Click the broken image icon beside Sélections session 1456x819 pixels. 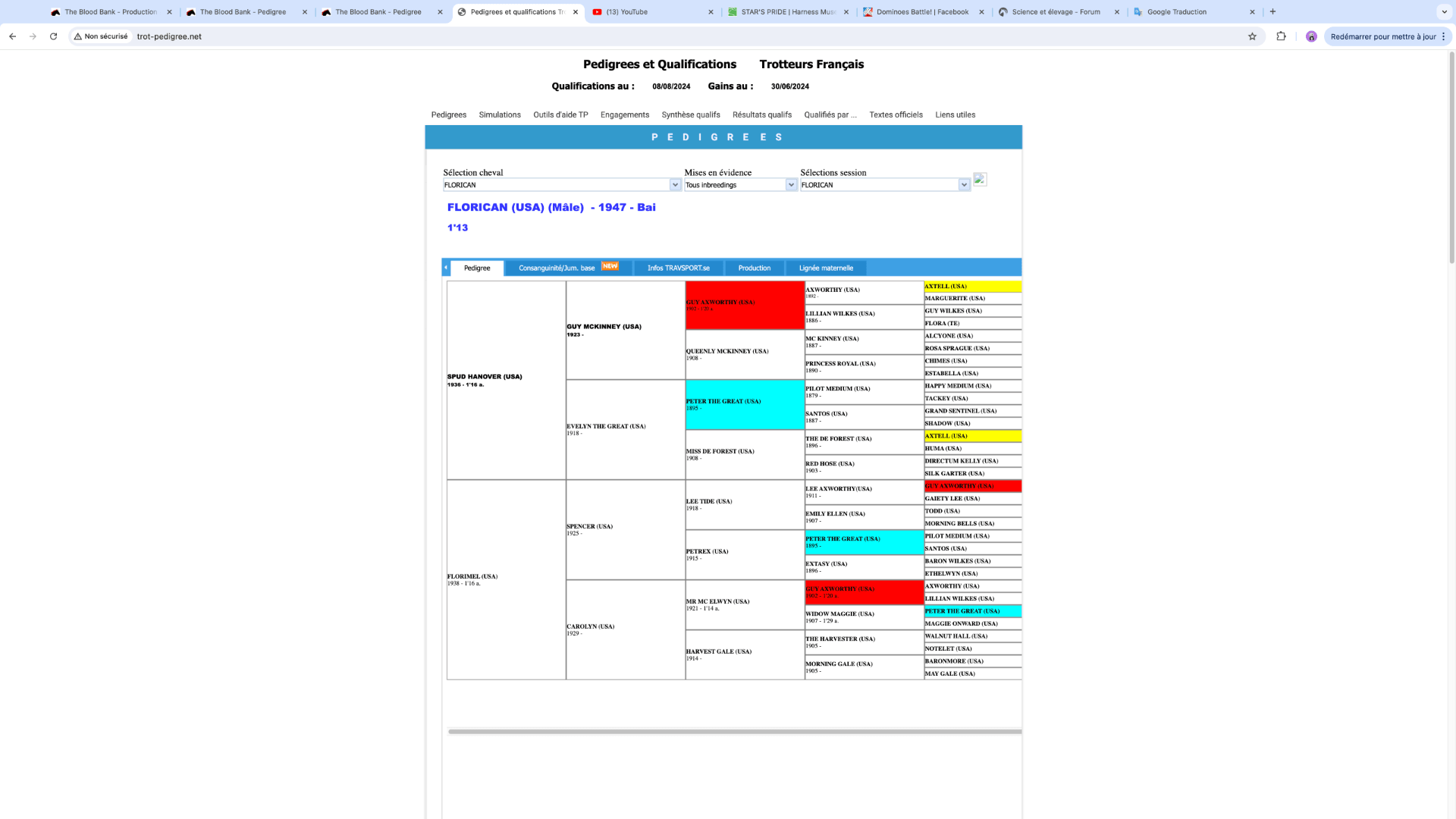click(x=980, y=180)
